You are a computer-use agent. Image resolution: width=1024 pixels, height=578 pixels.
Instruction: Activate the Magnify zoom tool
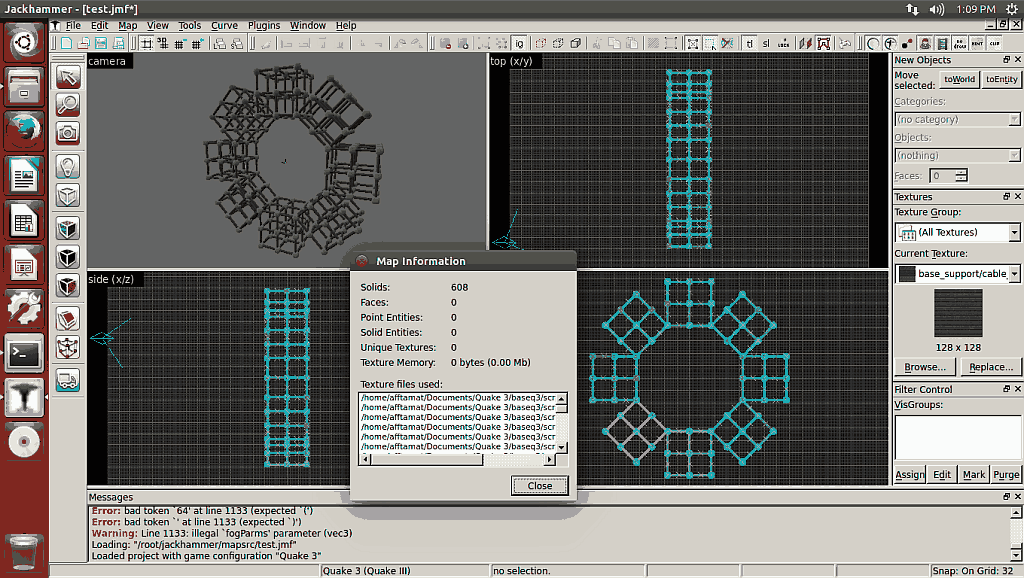coord(67,104)
